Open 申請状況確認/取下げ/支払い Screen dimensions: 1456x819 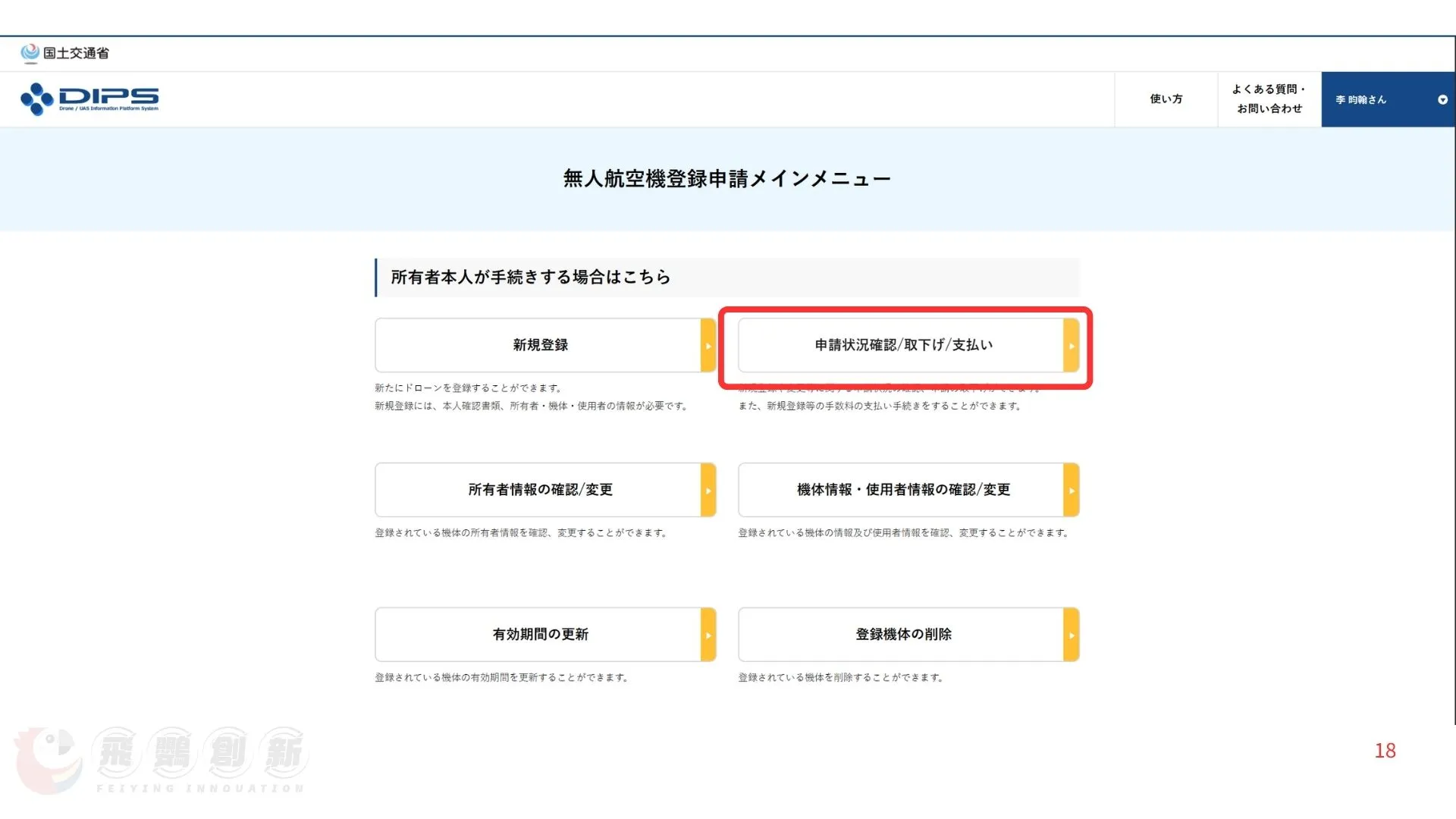(902, 345)
